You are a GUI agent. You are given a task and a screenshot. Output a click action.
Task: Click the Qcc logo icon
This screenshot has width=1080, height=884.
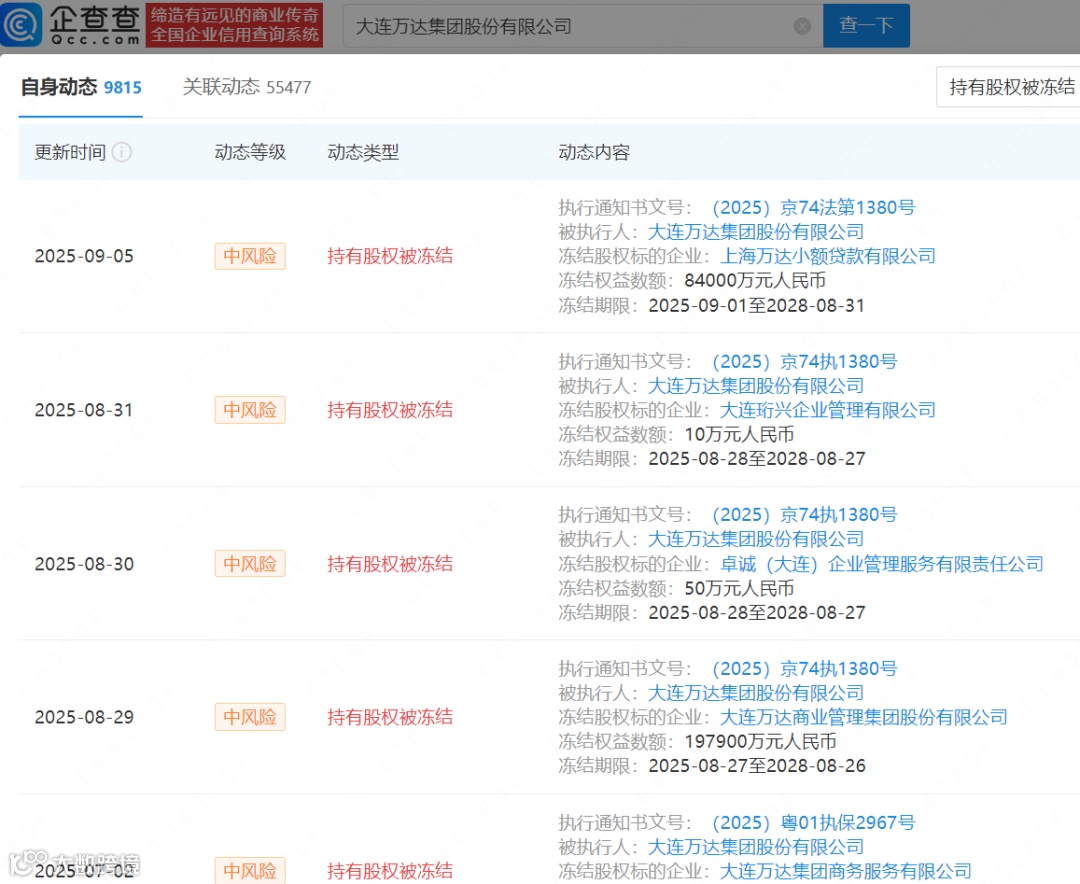(x=22, y=25)
